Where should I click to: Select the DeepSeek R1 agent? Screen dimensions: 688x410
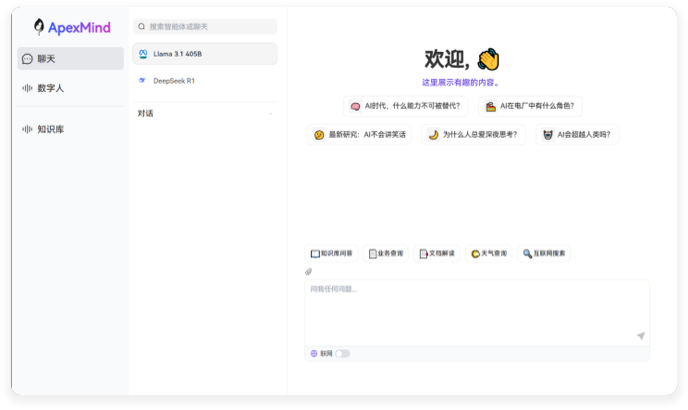205,81
